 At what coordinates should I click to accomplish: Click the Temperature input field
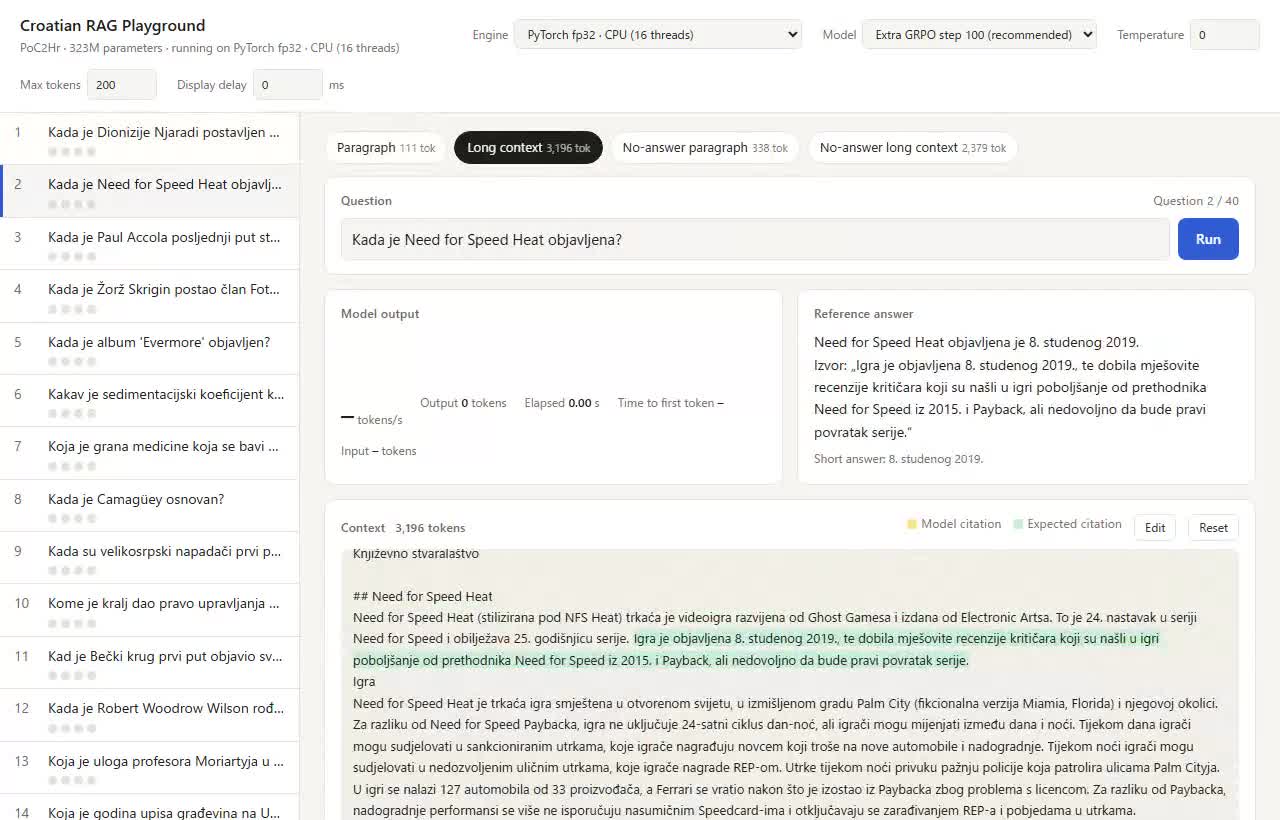1224,35
